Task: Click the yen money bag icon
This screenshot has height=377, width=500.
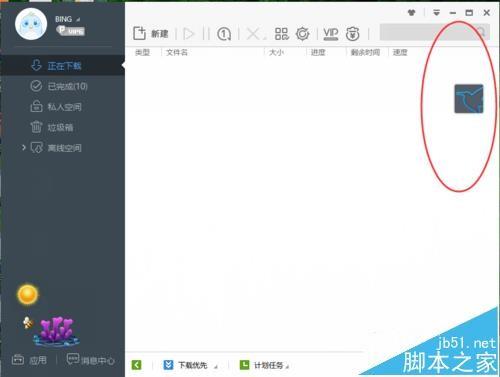Action: 352,34
